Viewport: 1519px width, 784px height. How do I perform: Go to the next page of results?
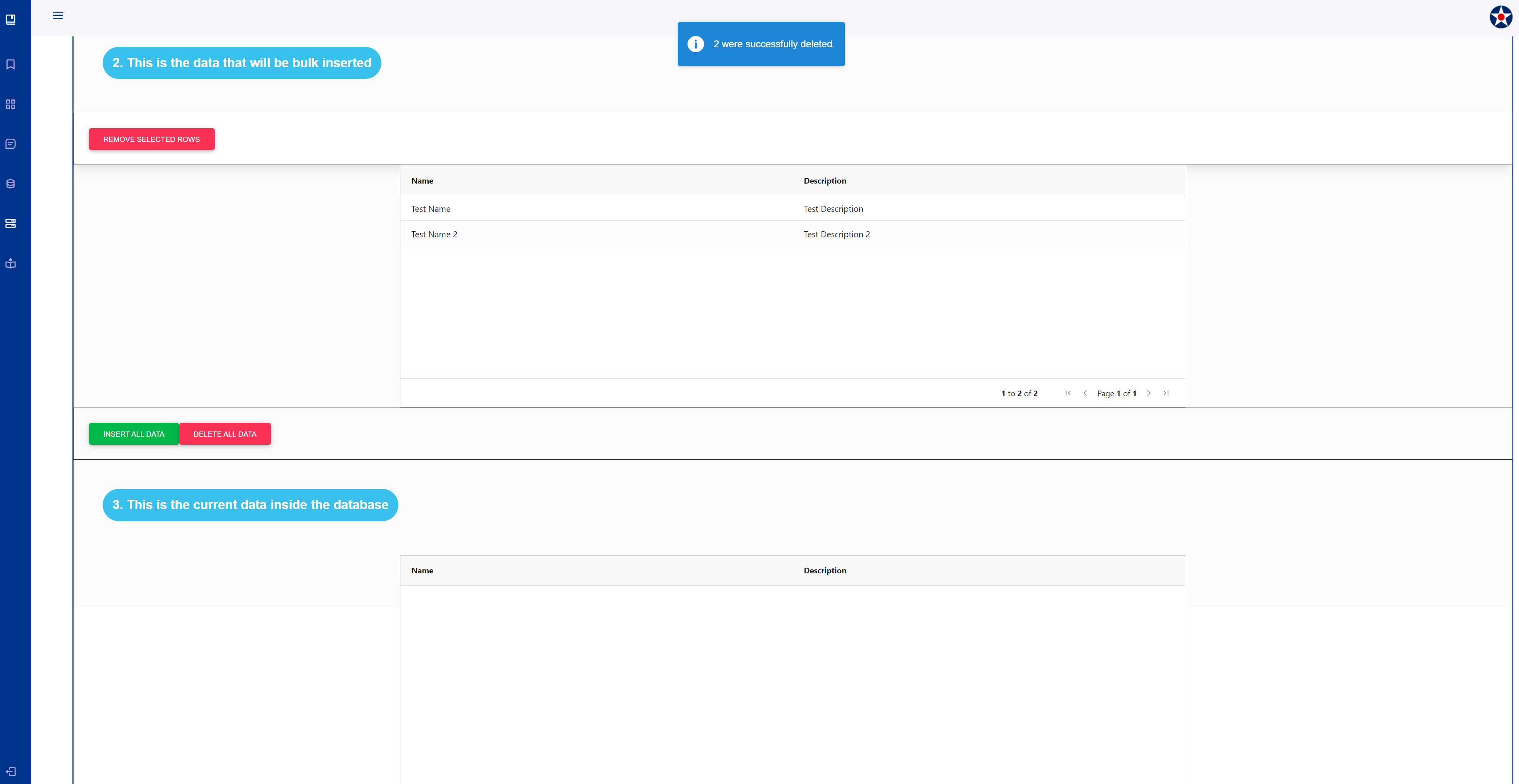click(x=1149, y=393)
